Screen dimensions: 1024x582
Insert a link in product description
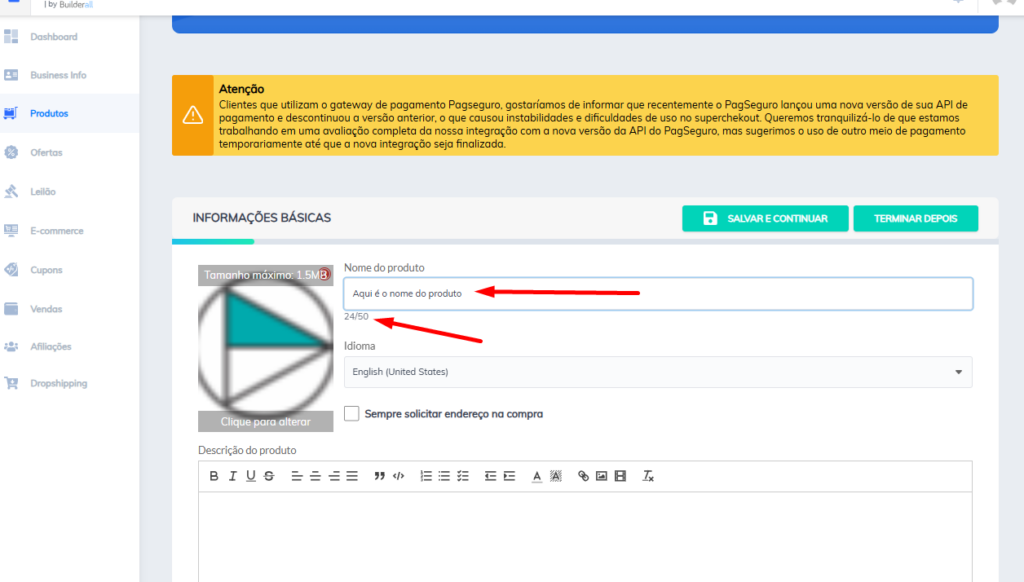(584, 476)
